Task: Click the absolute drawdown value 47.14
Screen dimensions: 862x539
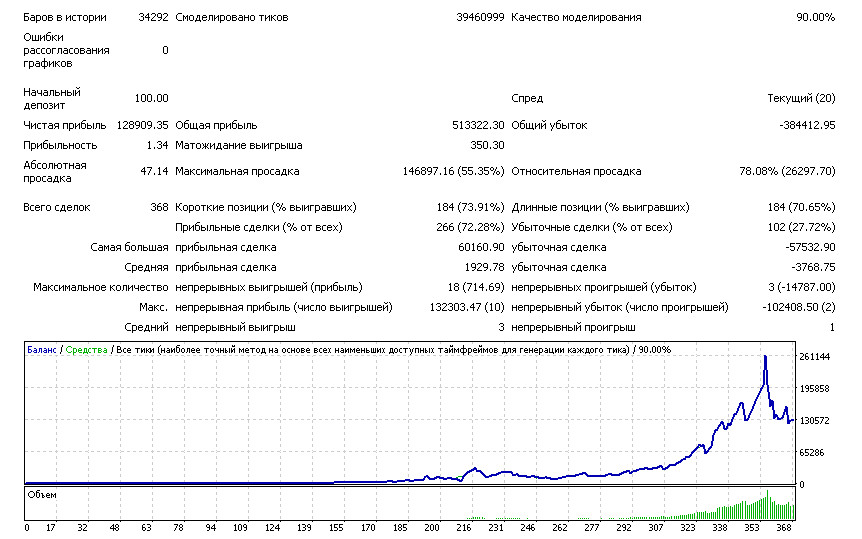Action: coord(154,171)
